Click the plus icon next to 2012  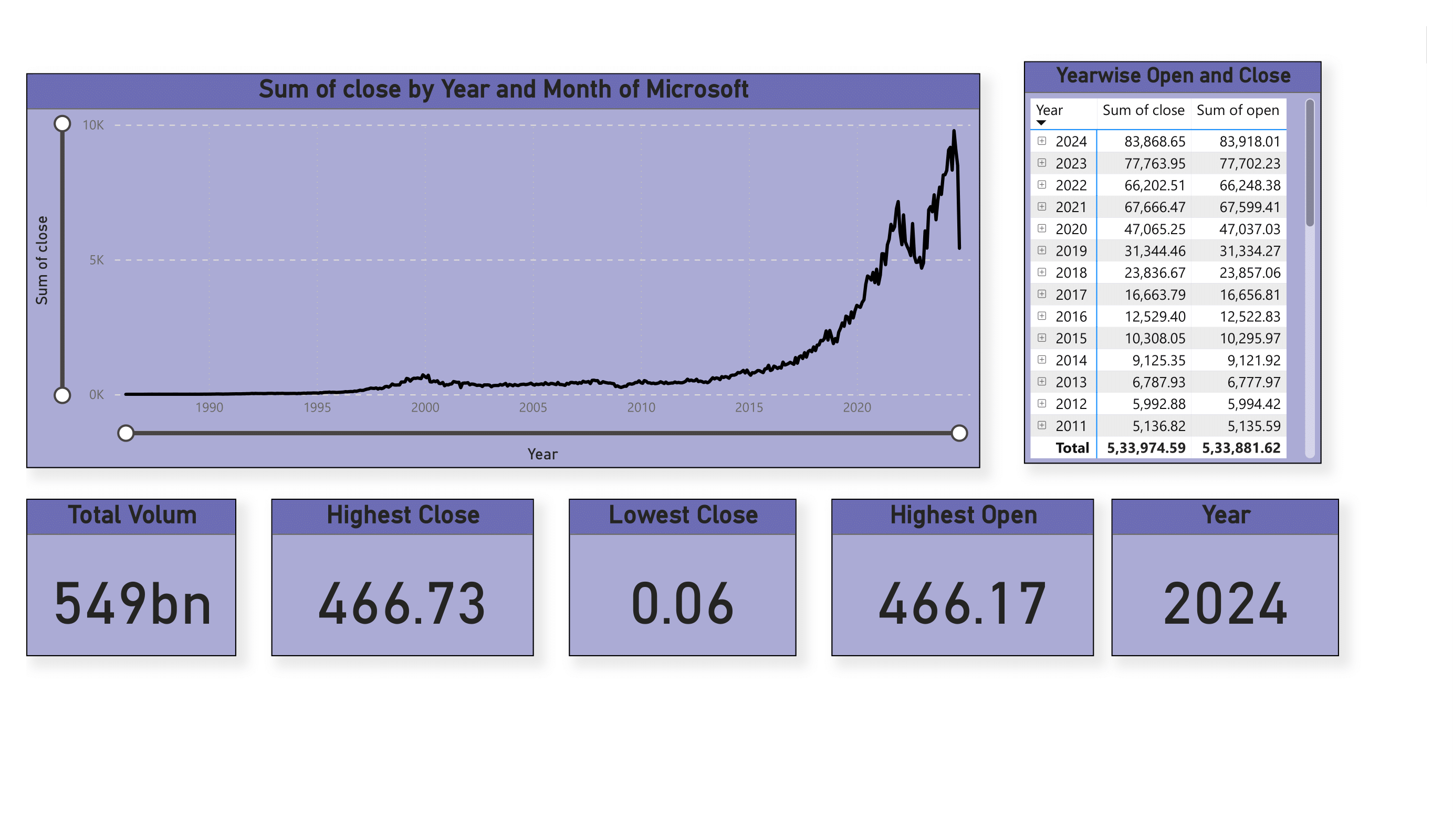(1041, 403)
